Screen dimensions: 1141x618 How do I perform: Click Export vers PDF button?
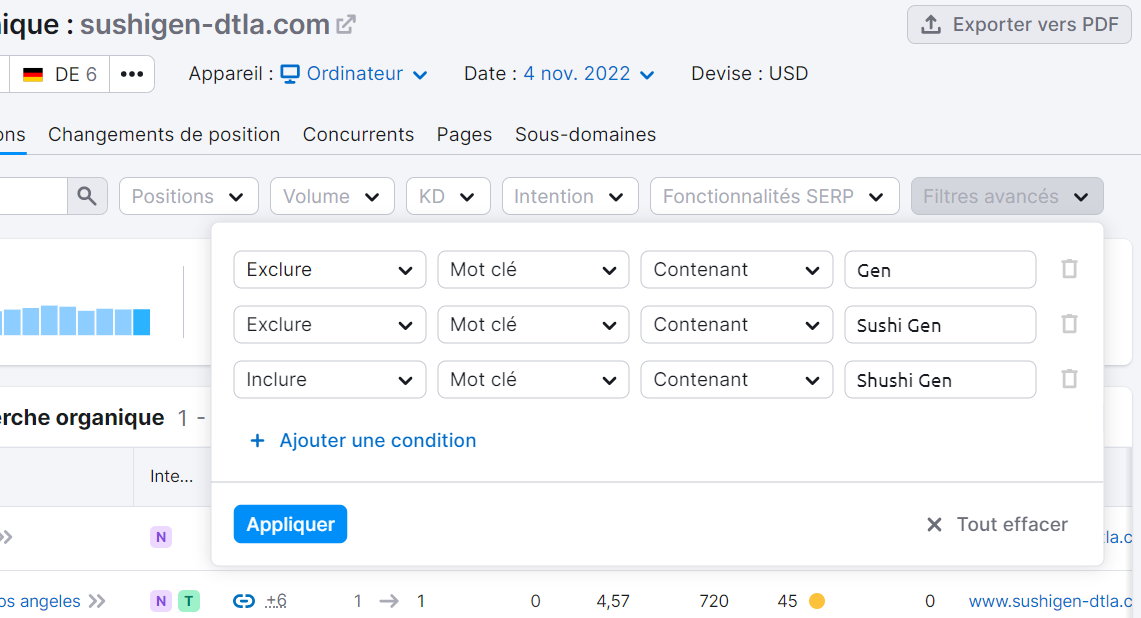(x=1019, y=25)
